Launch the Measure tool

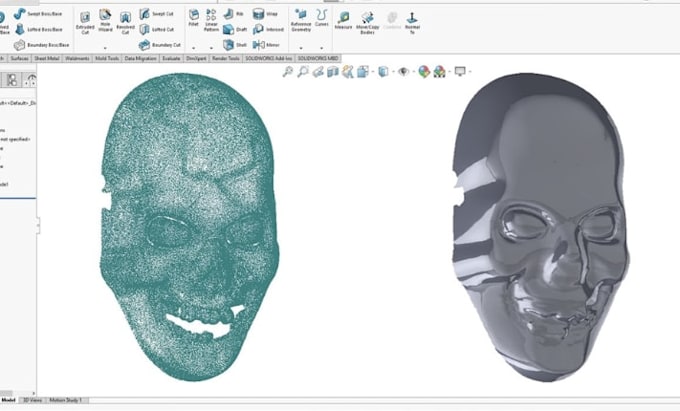[343, 20]
